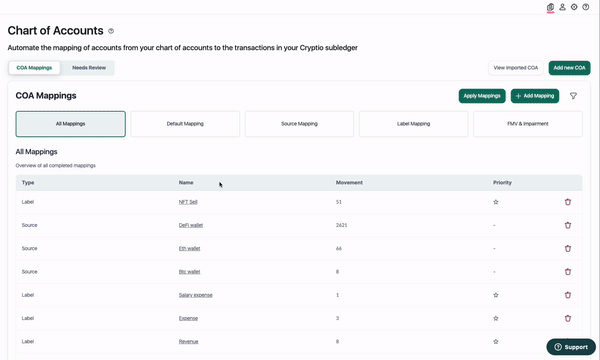Open the Btc wallet mapping link
600x360 pixels.
point(189,272)
